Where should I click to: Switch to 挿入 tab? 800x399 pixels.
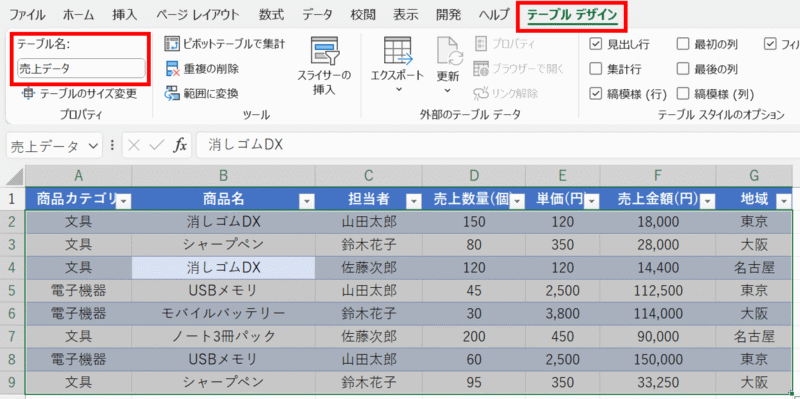125,15
